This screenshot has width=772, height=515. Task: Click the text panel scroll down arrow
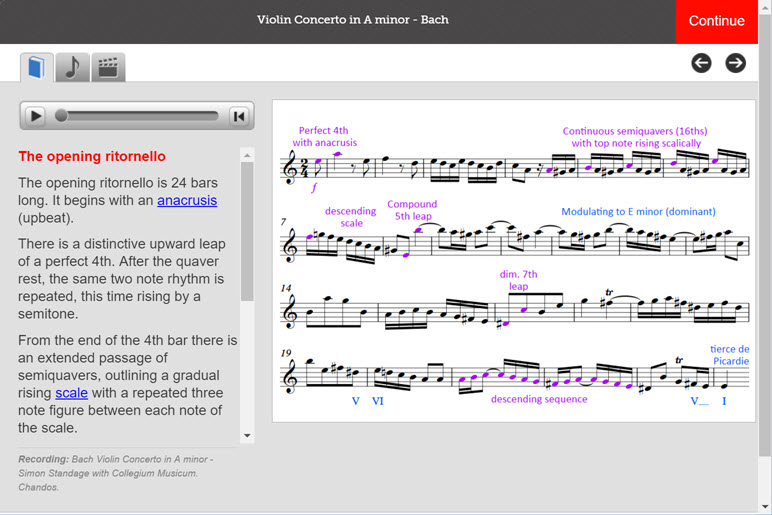coord(247,436)
